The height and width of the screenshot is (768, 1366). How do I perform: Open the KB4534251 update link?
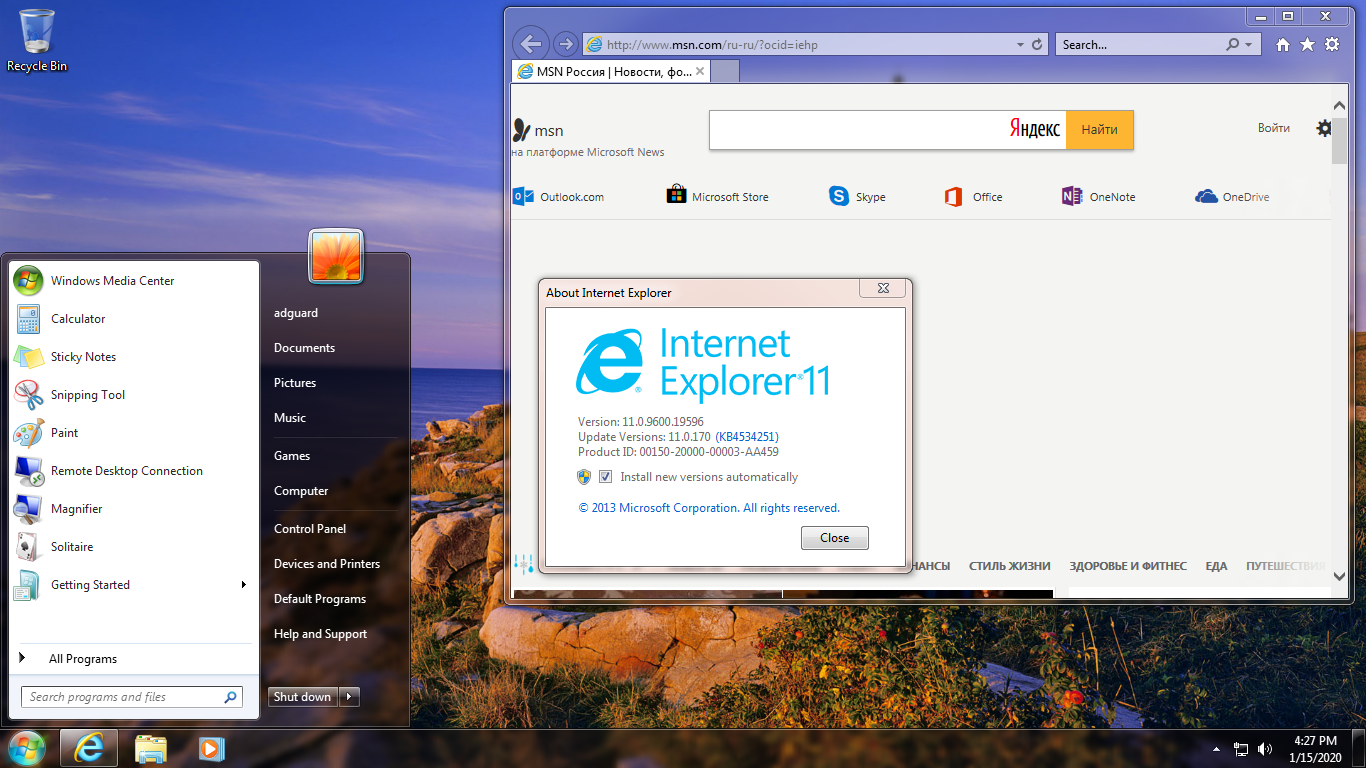click(x=747, y=437)
